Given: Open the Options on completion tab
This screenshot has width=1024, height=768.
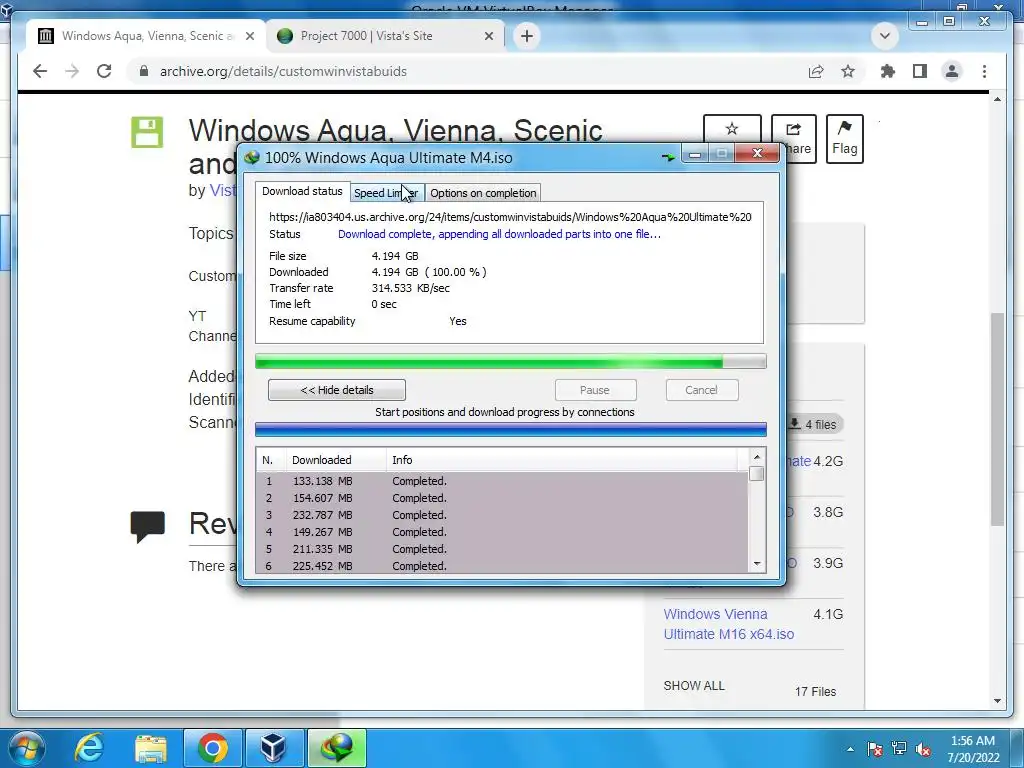Looking at the screenshot, I should (x=483, y=193).
